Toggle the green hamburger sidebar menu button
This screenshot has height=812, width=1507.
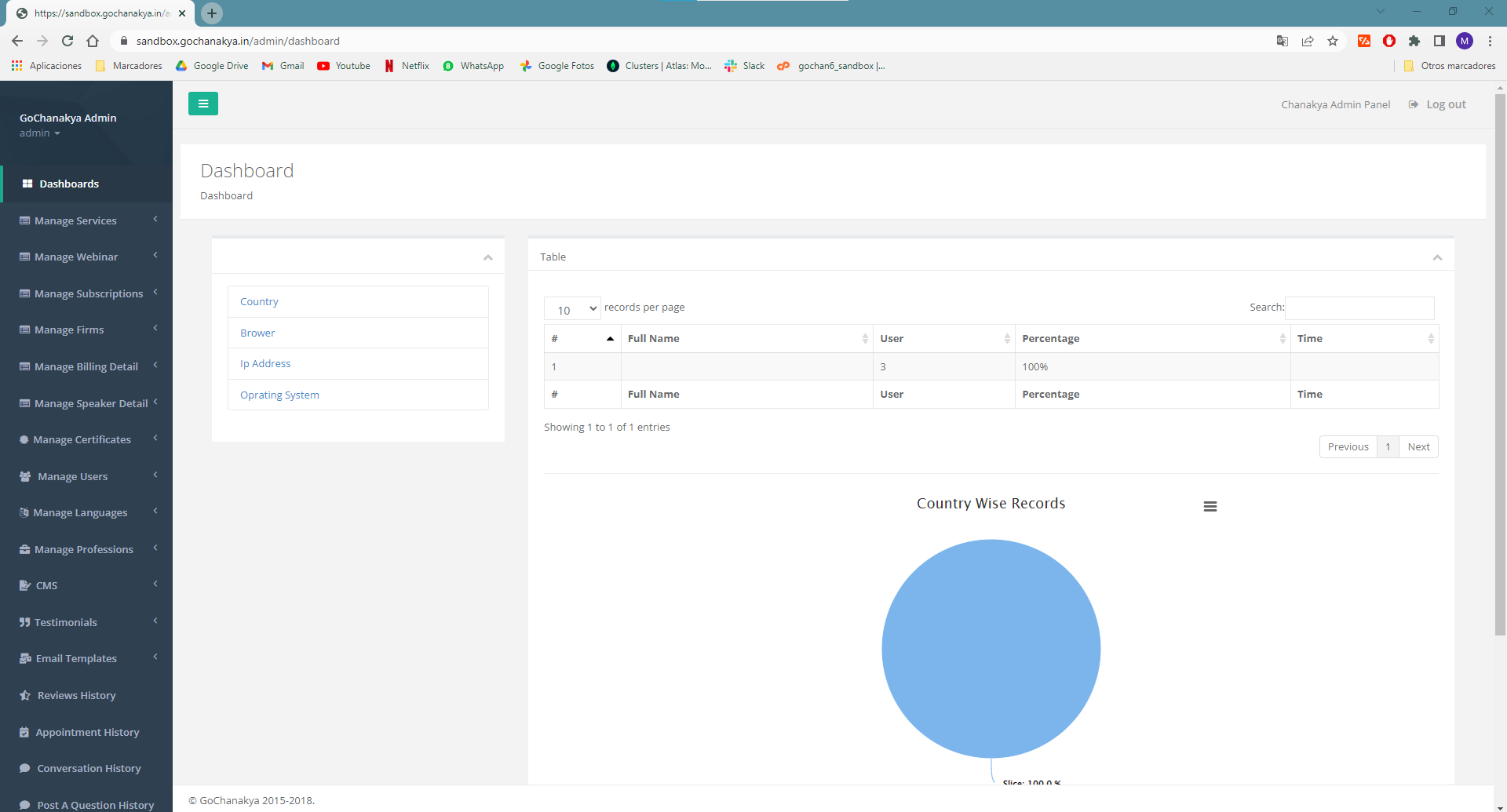click(x=203, y=104)
